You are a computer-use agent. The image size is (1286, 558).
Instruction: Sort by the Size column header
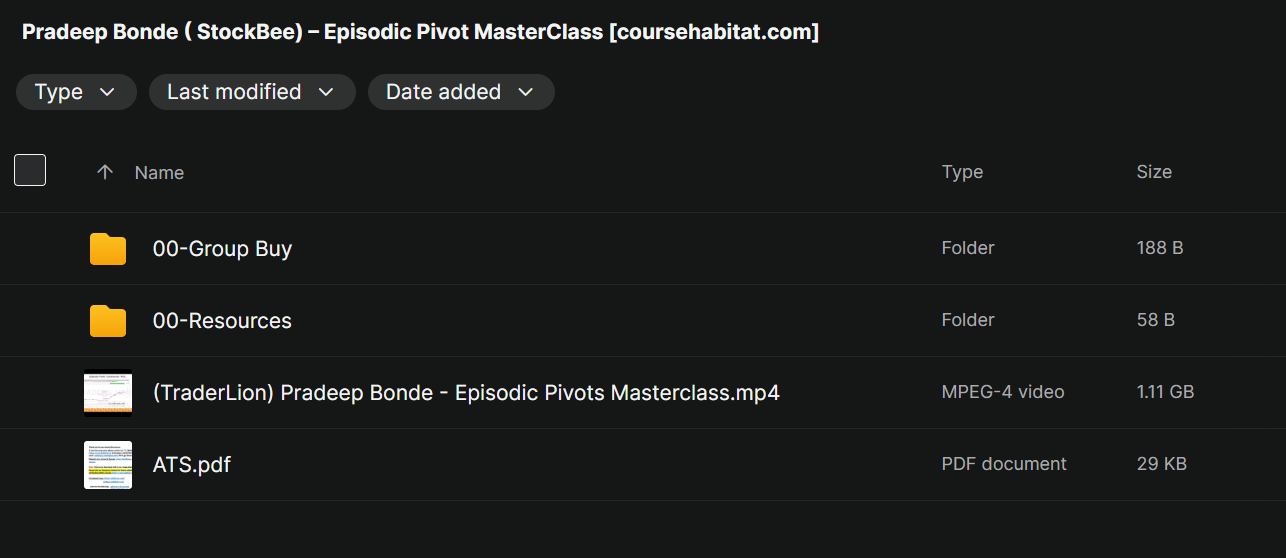1154,172
